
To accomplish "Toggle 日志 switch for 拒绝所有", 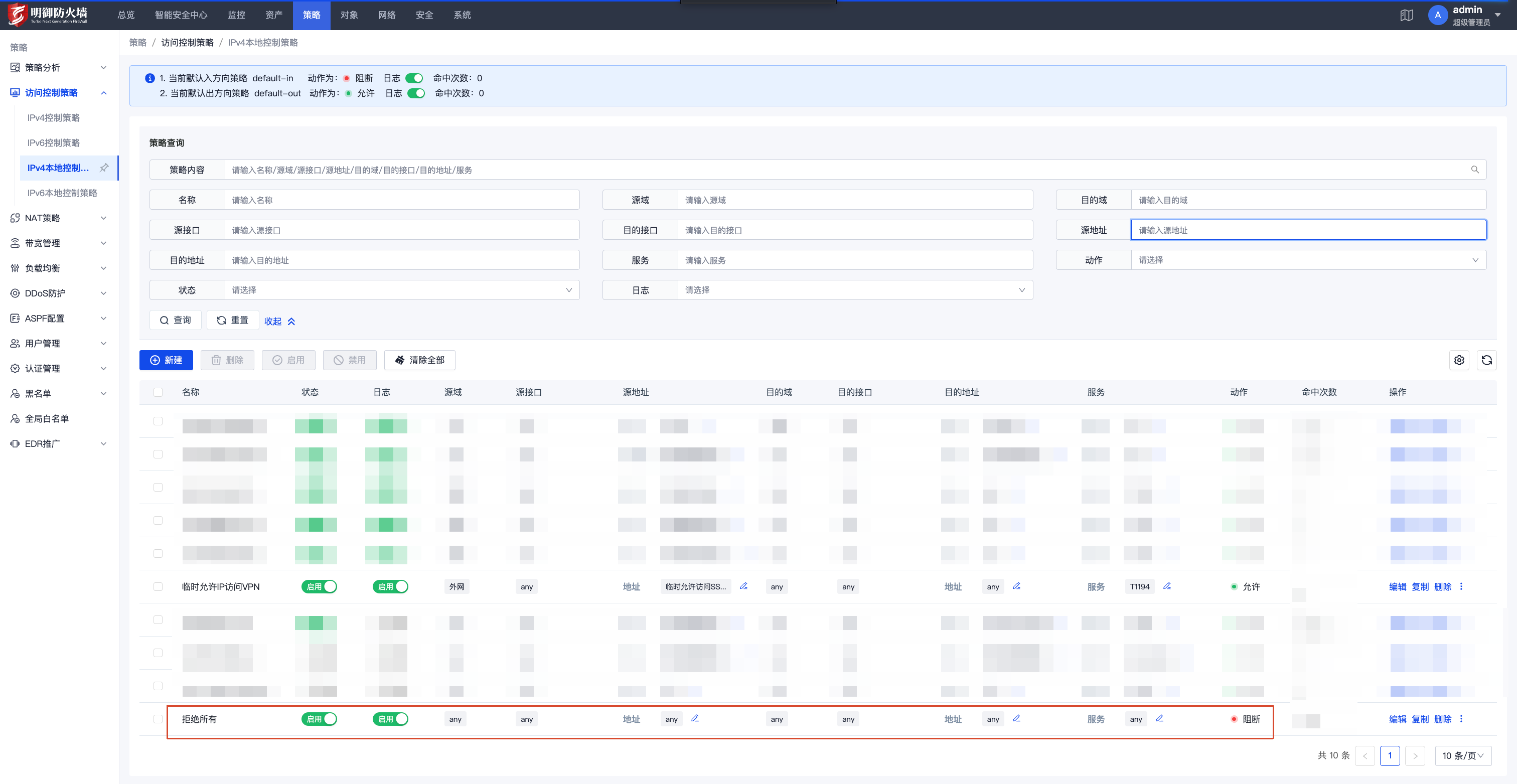I will [390, 719].
